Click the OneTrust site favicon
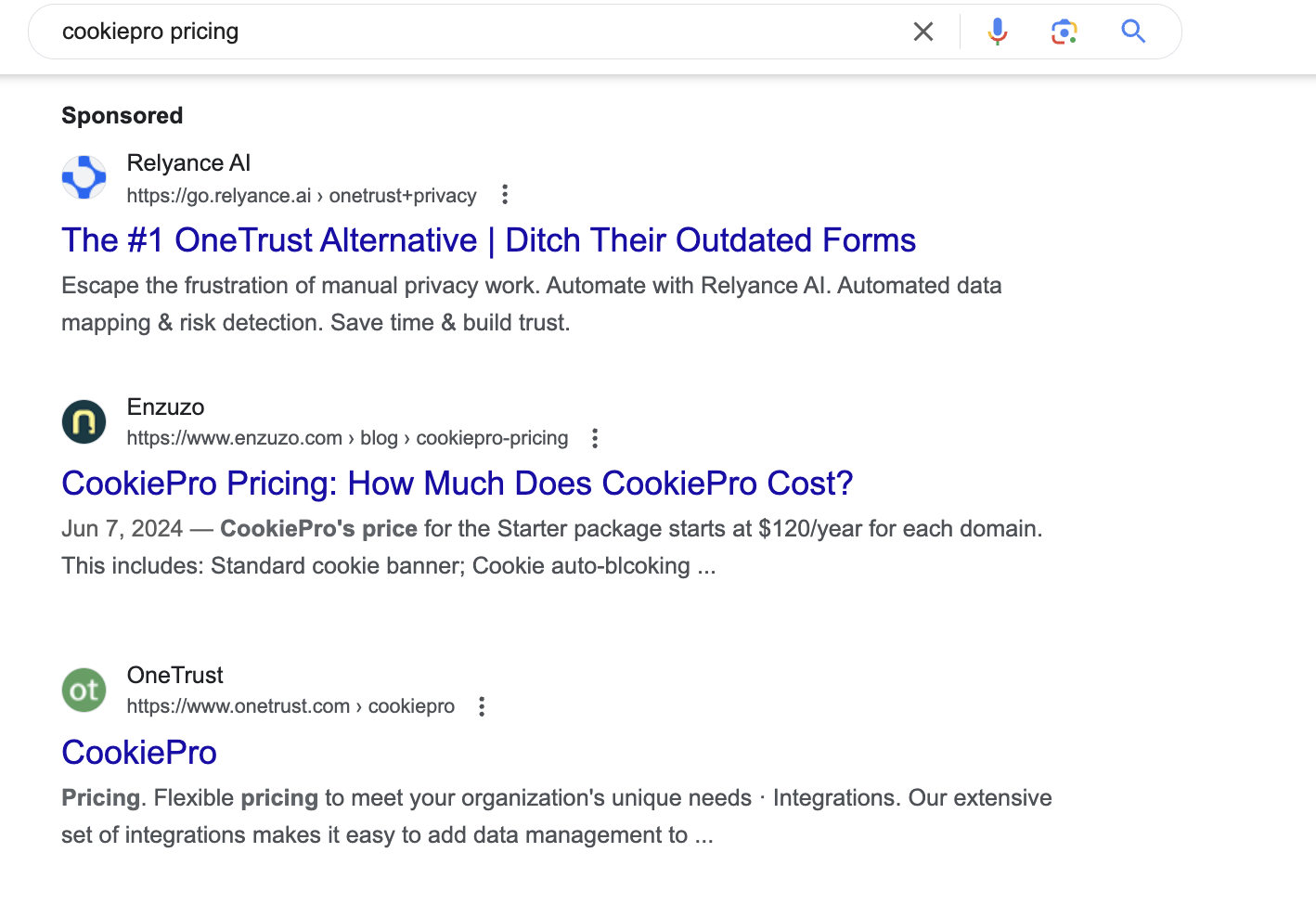 tap(84, 690)
